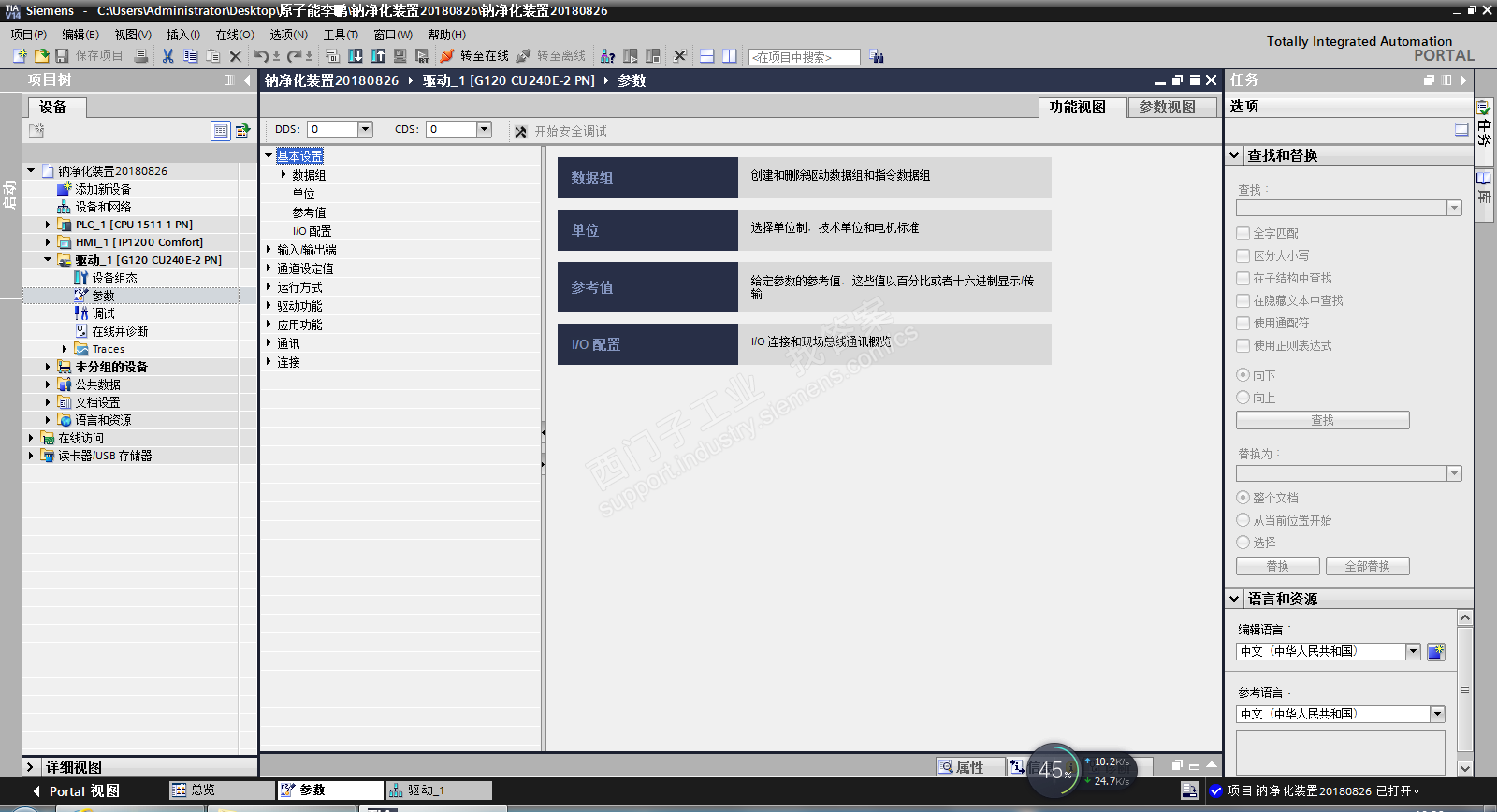
Task: Click the split editor vertically icon
Action: tap(729, 56)
